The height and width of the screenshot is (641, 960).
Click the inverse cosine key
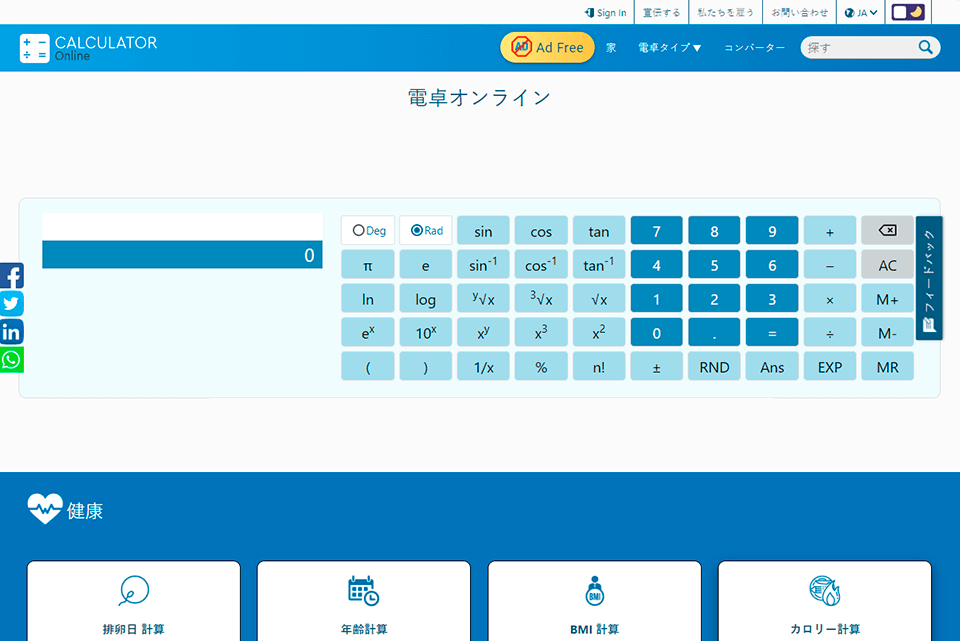541,265
